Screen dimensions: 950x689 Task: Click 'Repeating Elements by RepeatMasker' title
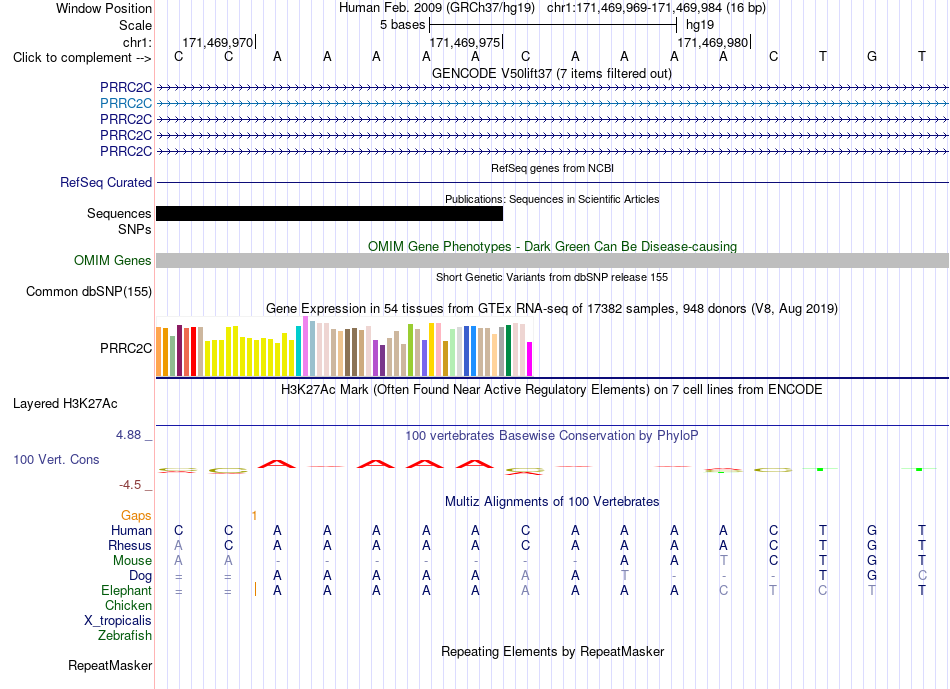click(552, 651)
